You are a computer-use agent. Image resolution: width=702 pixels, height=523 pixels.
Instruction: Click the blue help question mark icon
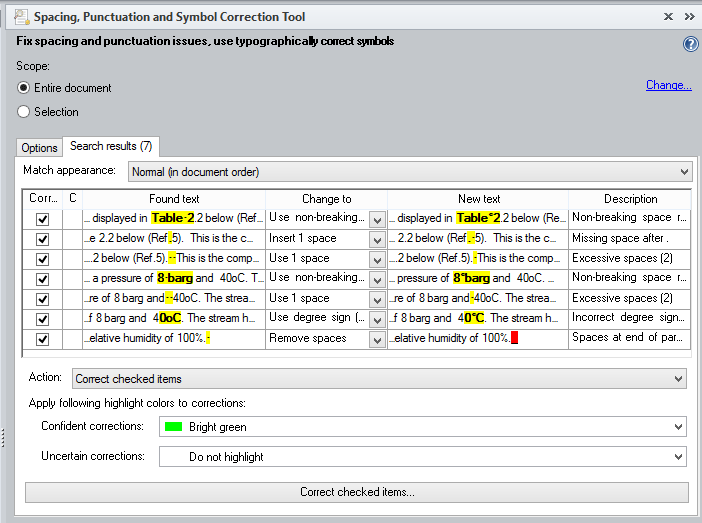pyautogui.click(x=690, y=44)
